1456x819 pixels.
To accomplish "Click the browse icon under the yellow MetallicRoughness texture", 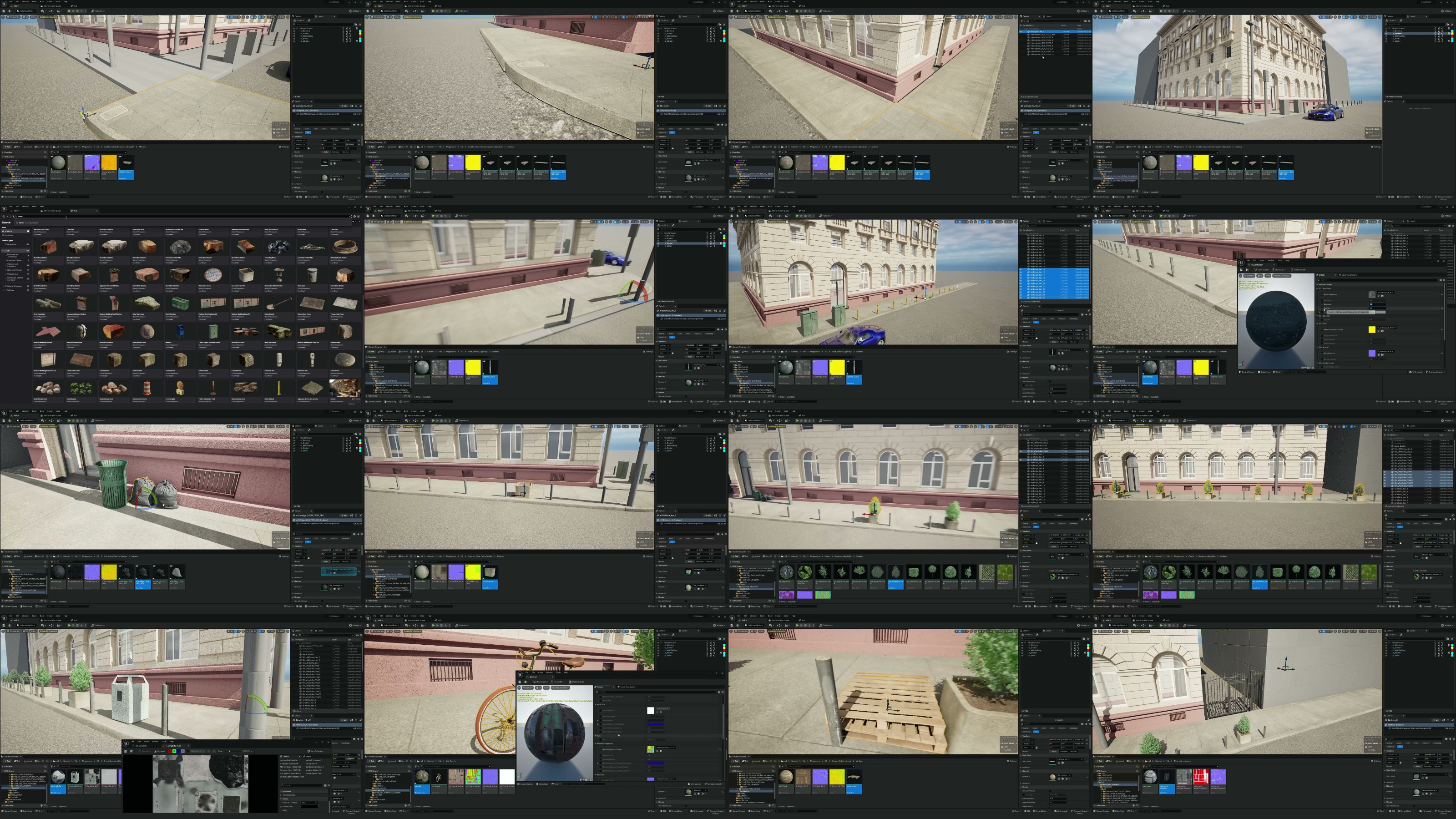I will [x=1383, y=331].
